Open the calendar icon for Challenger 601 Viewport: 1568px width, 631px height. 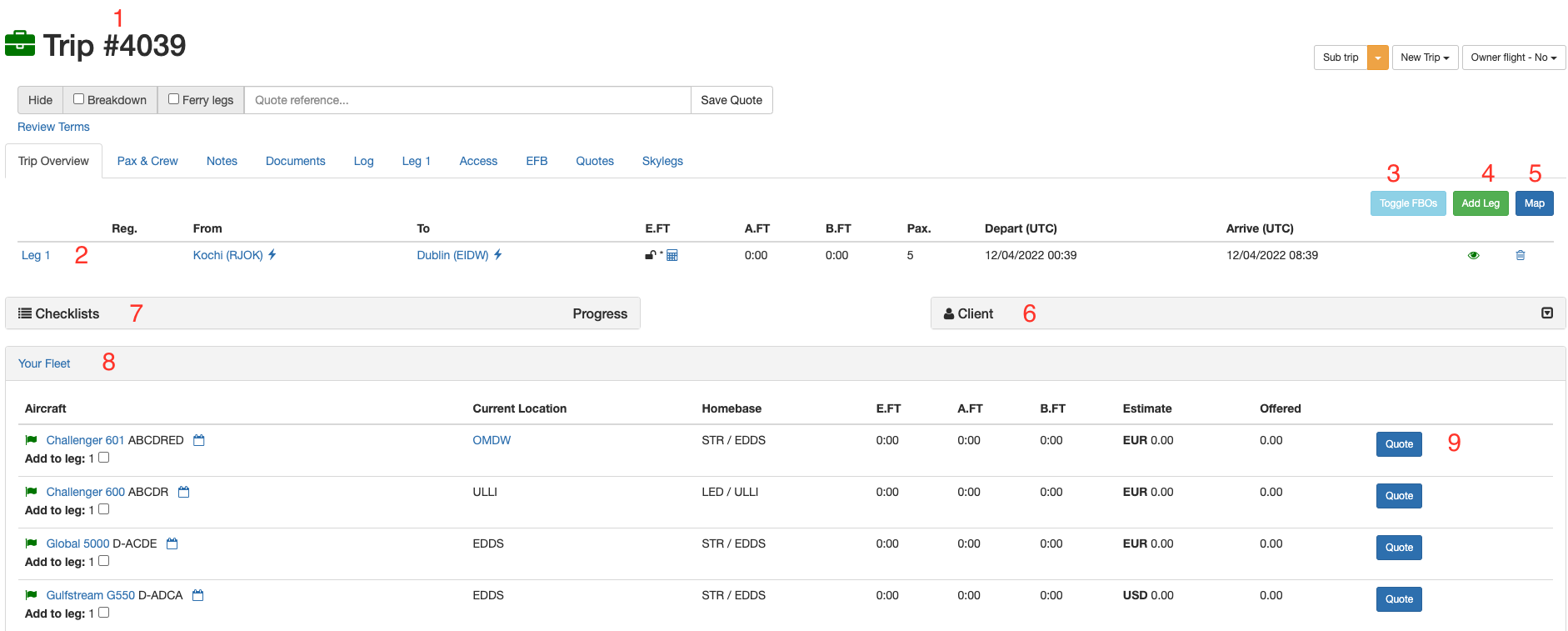click(x=199, y=440)
